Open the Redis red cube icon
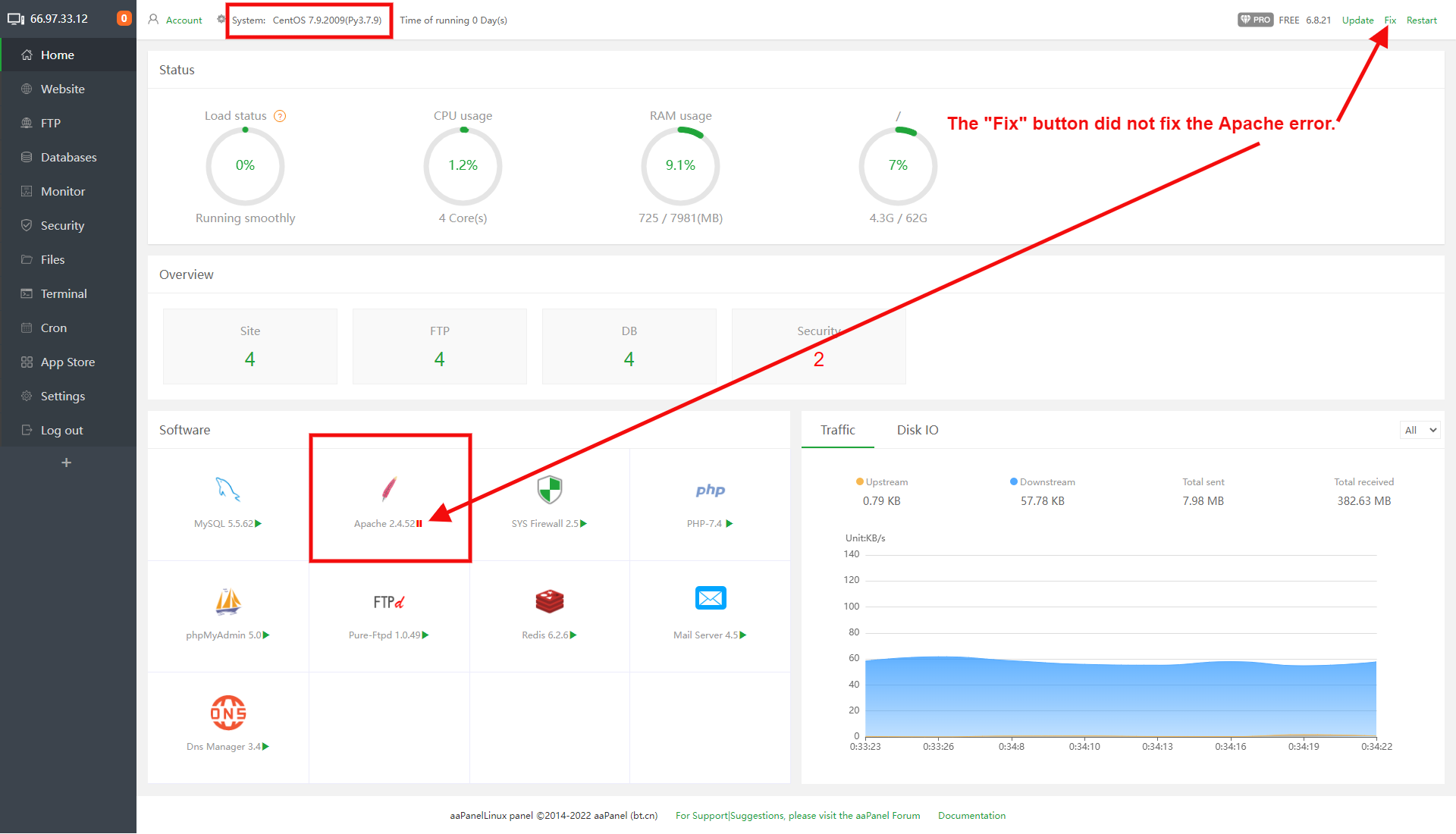1456x834 pixels. click(549, 601)
